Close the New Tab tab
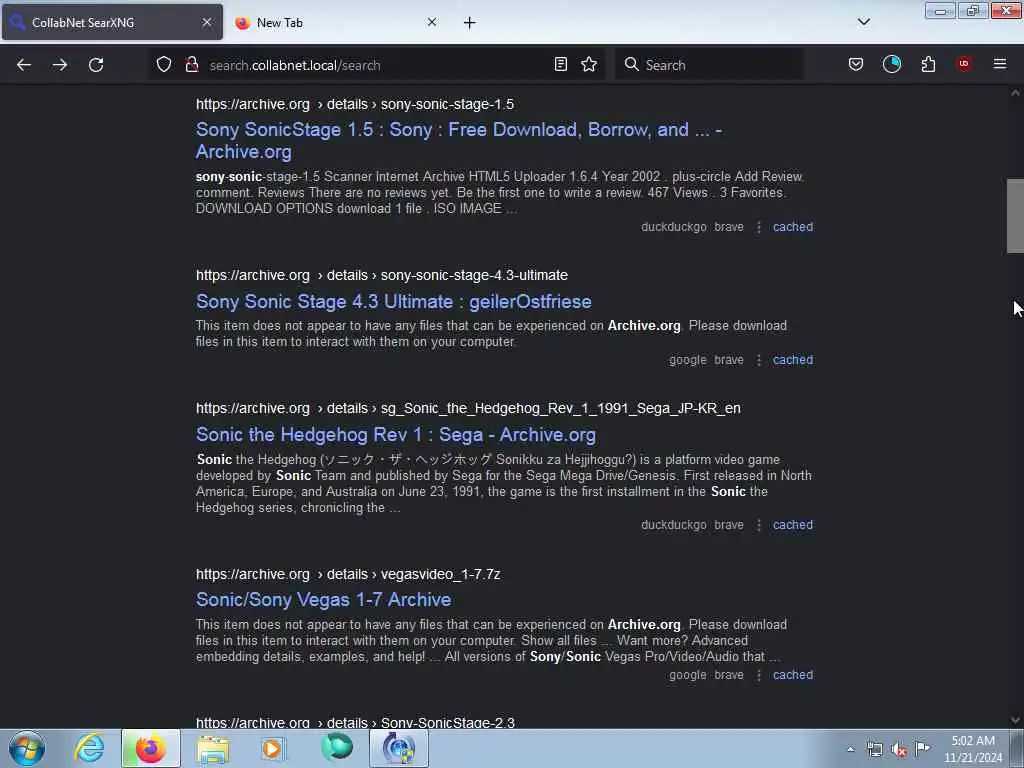Screen dimensions: 1024x768 [x=432, y=22]
